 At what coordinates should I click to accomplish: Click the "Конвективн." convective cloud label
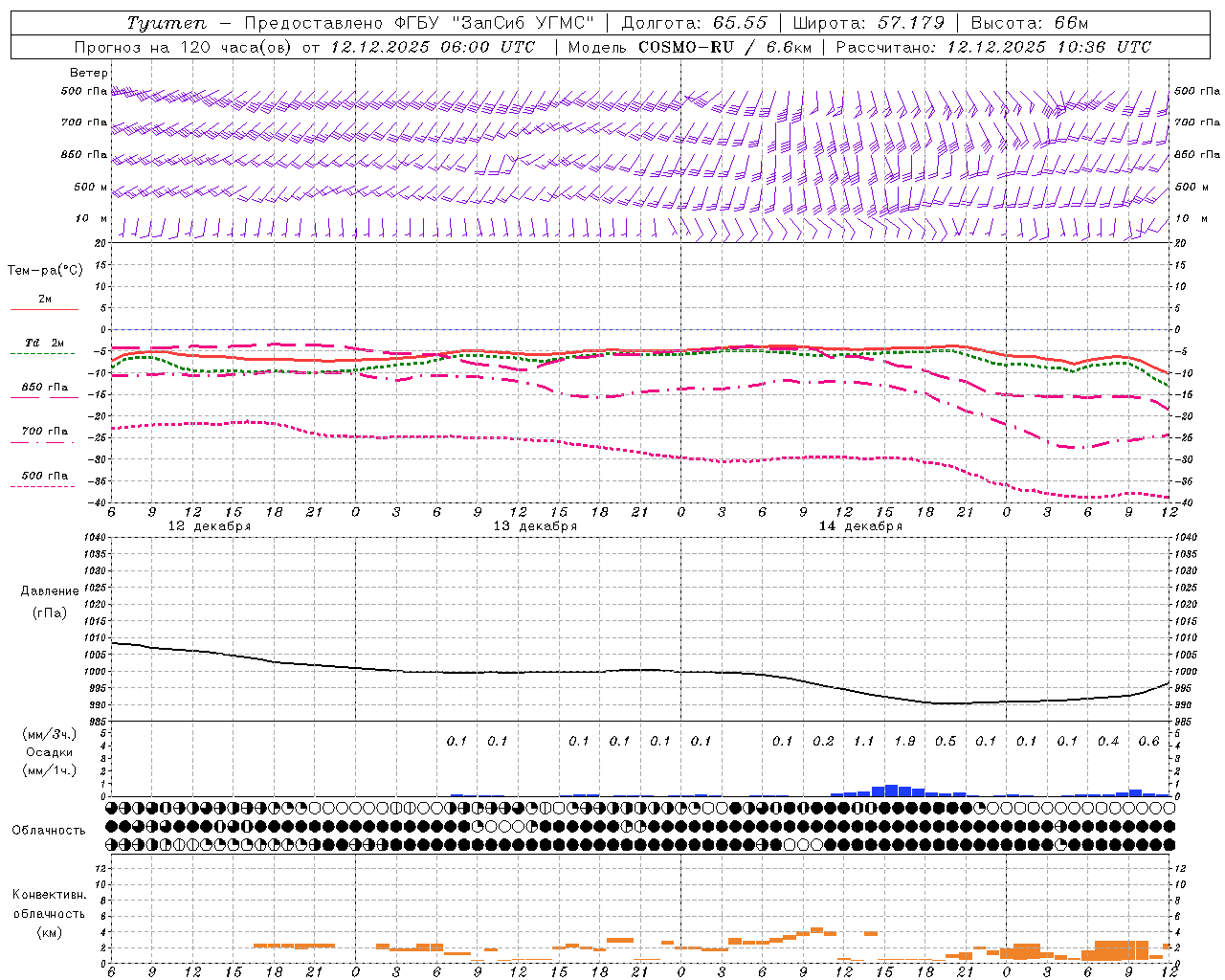click(x=49, y=895)
